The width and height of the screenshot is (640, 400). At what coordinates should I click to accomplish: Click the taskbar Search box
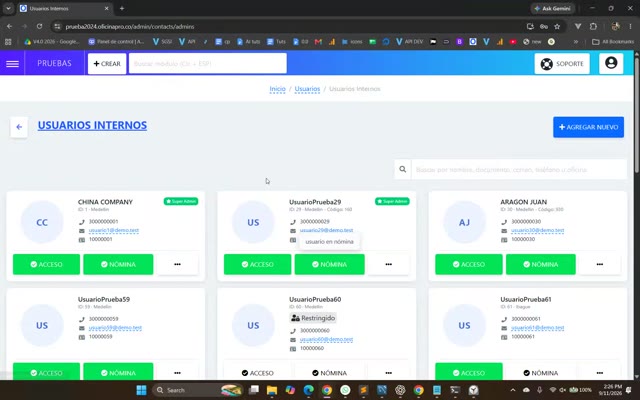click(198, 390)
